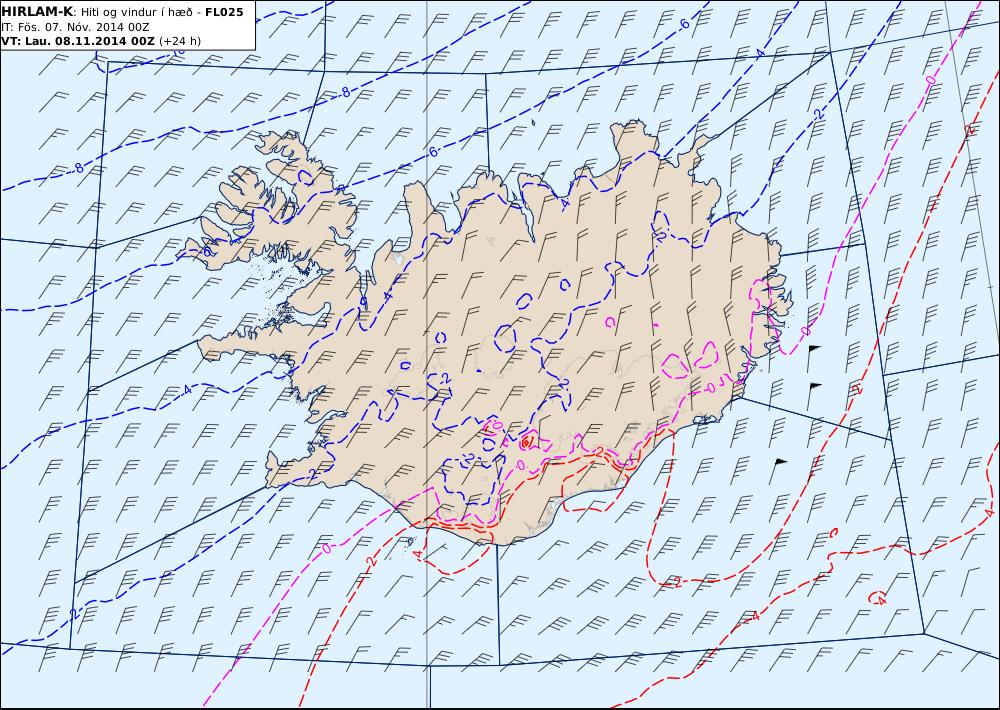Click the HIRLAM-K map title text

(37, 11)
